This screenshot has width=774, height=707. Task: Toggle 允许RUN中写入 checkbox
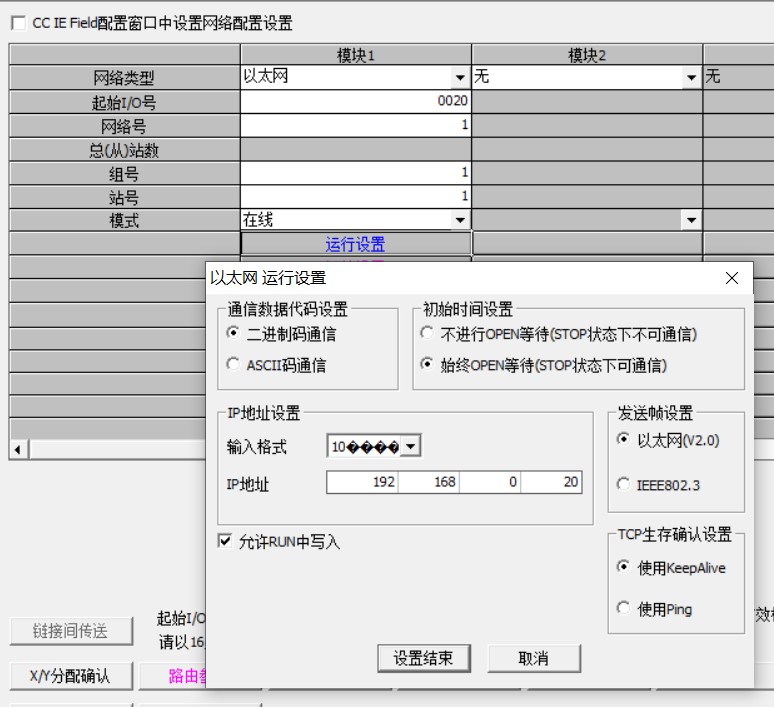(x=225, y=542)
